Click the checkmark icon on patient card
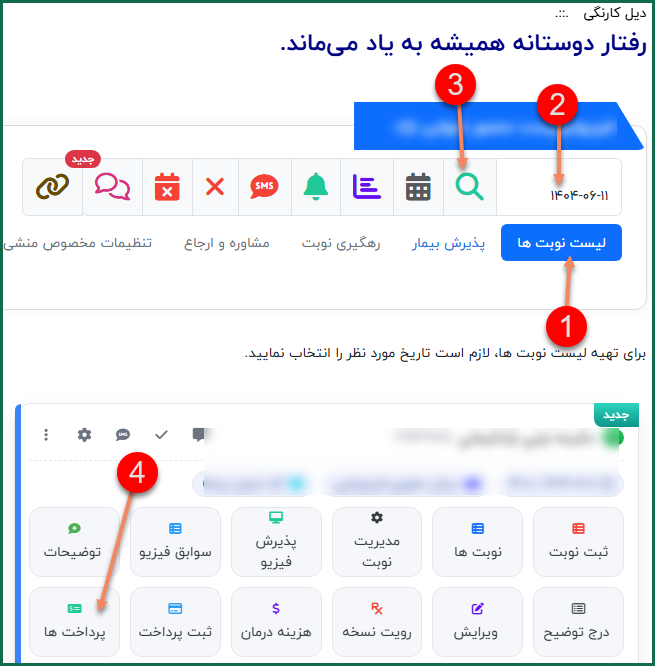Viewport: 655px width, 666px height. (161, 435)
